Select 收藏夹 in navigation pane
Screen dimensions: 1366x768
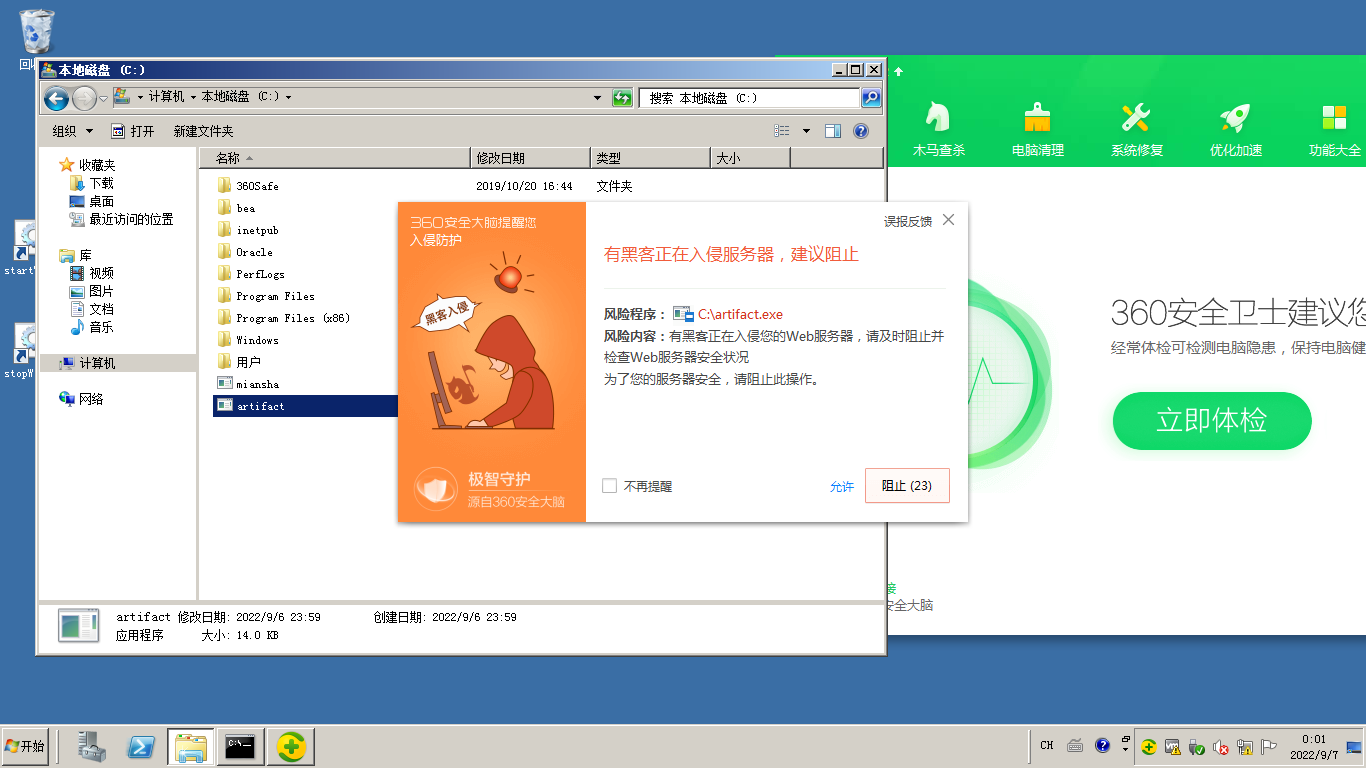pyautogui.click(x=97, y=165)
